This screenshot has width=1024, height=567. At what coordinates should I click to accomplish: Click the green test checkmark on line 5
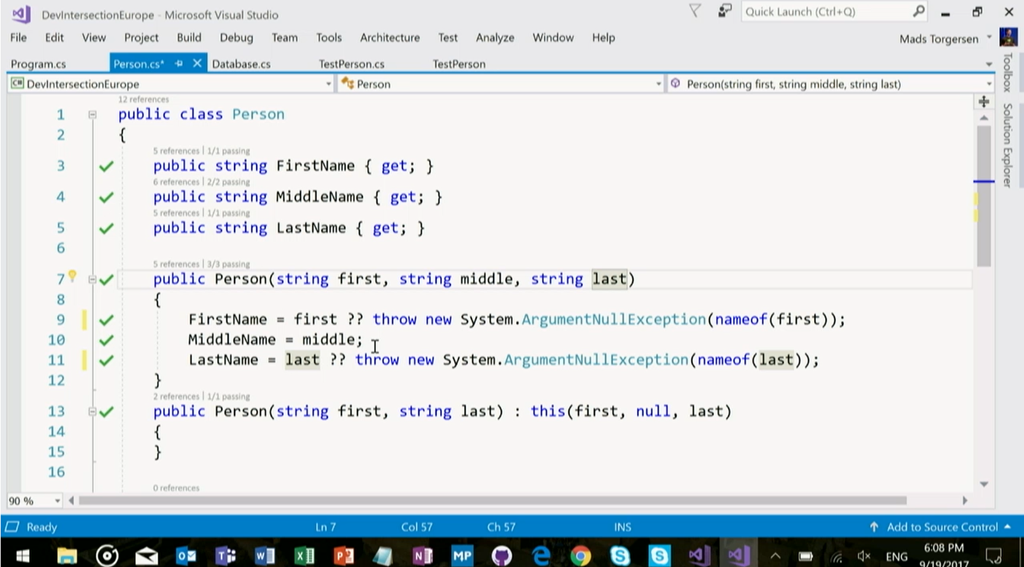pos(106,229)
